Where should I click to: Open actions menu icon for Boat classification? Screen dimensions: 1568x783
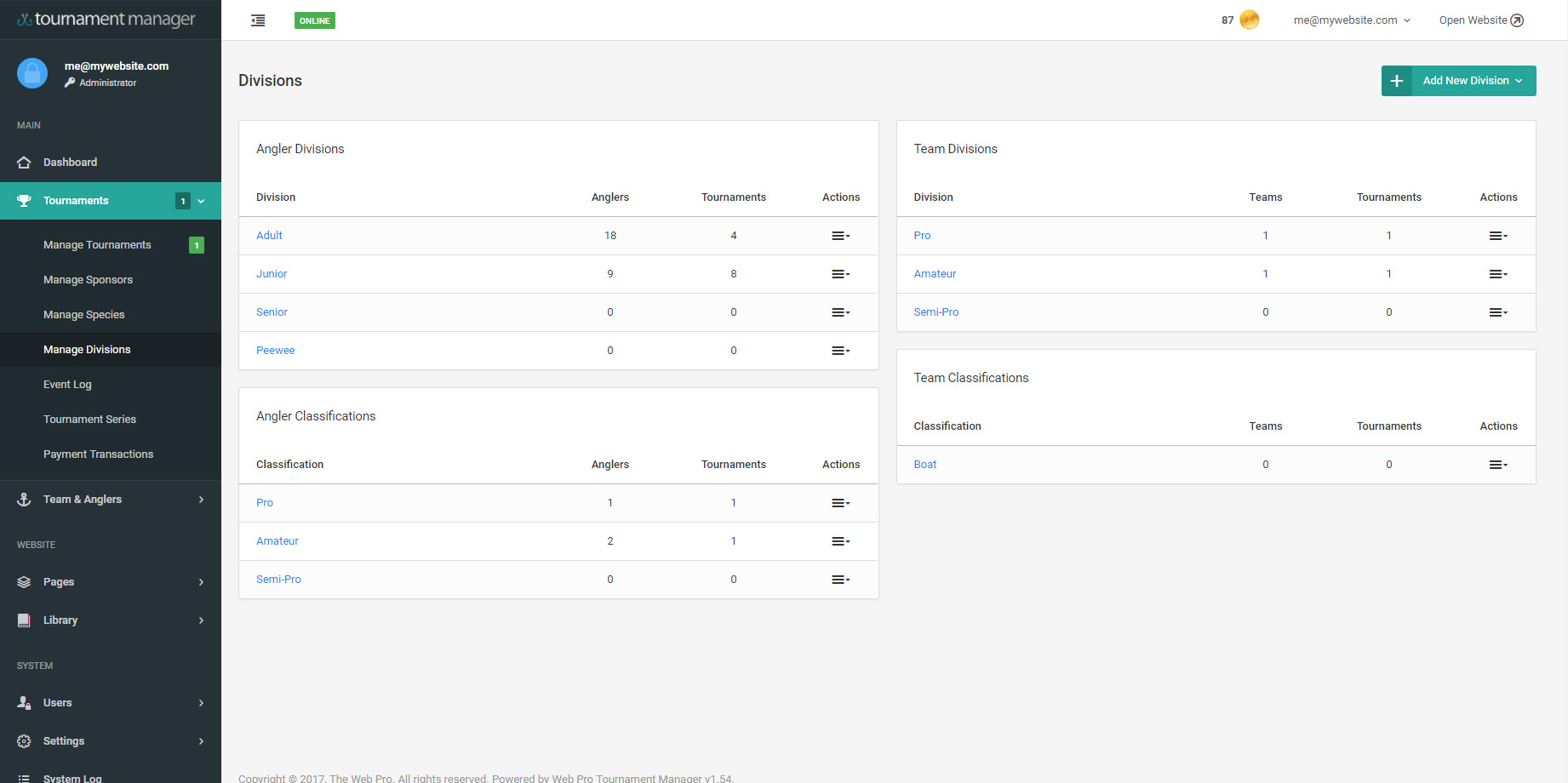[x=1497, y=465]
